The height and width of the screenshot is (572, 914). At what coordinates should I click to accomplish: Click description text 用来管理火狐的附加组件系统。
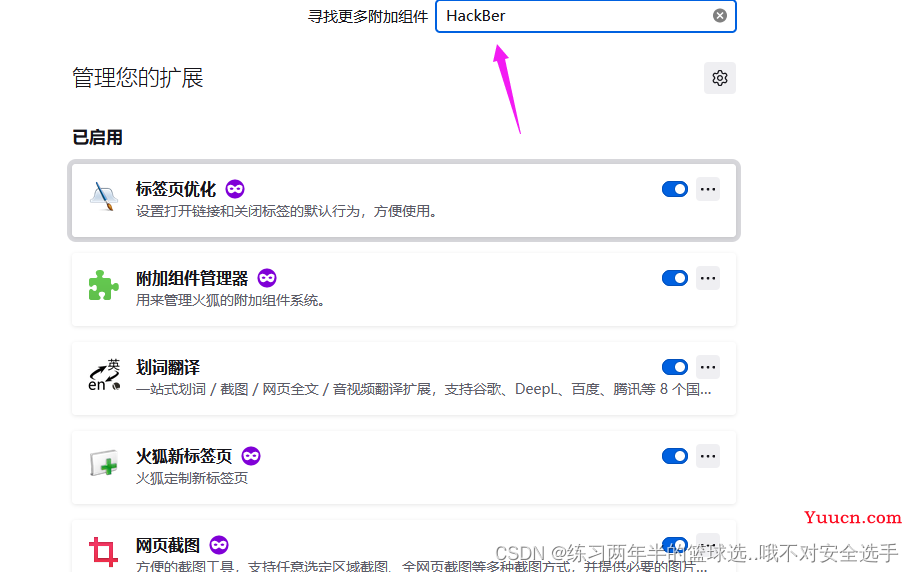point(230,300)
